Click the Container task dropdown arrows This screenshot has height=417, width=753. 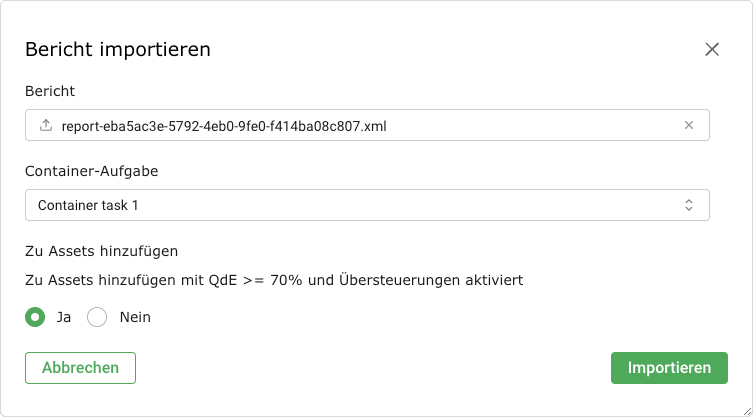click(688, 205)
